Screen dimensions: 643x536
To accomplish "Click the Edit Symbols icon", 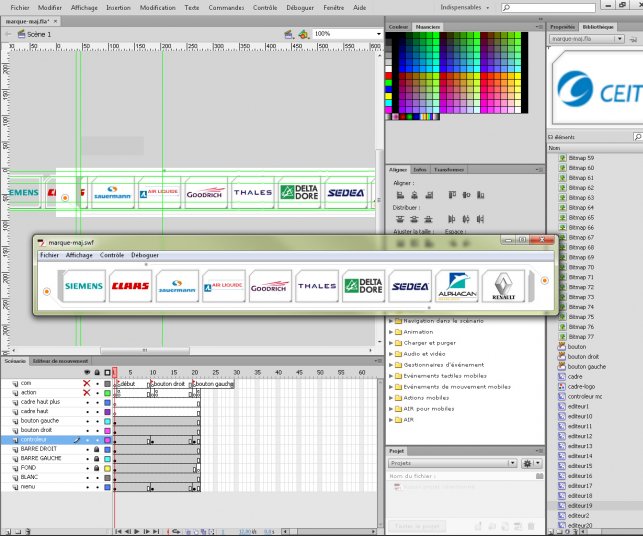I will click(x=302, y=33).
